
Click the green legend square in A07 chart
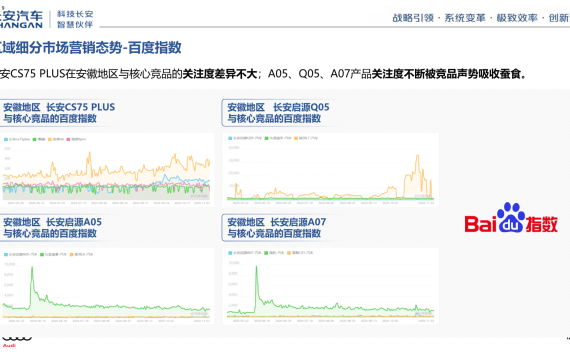click(x=266, y=253)
